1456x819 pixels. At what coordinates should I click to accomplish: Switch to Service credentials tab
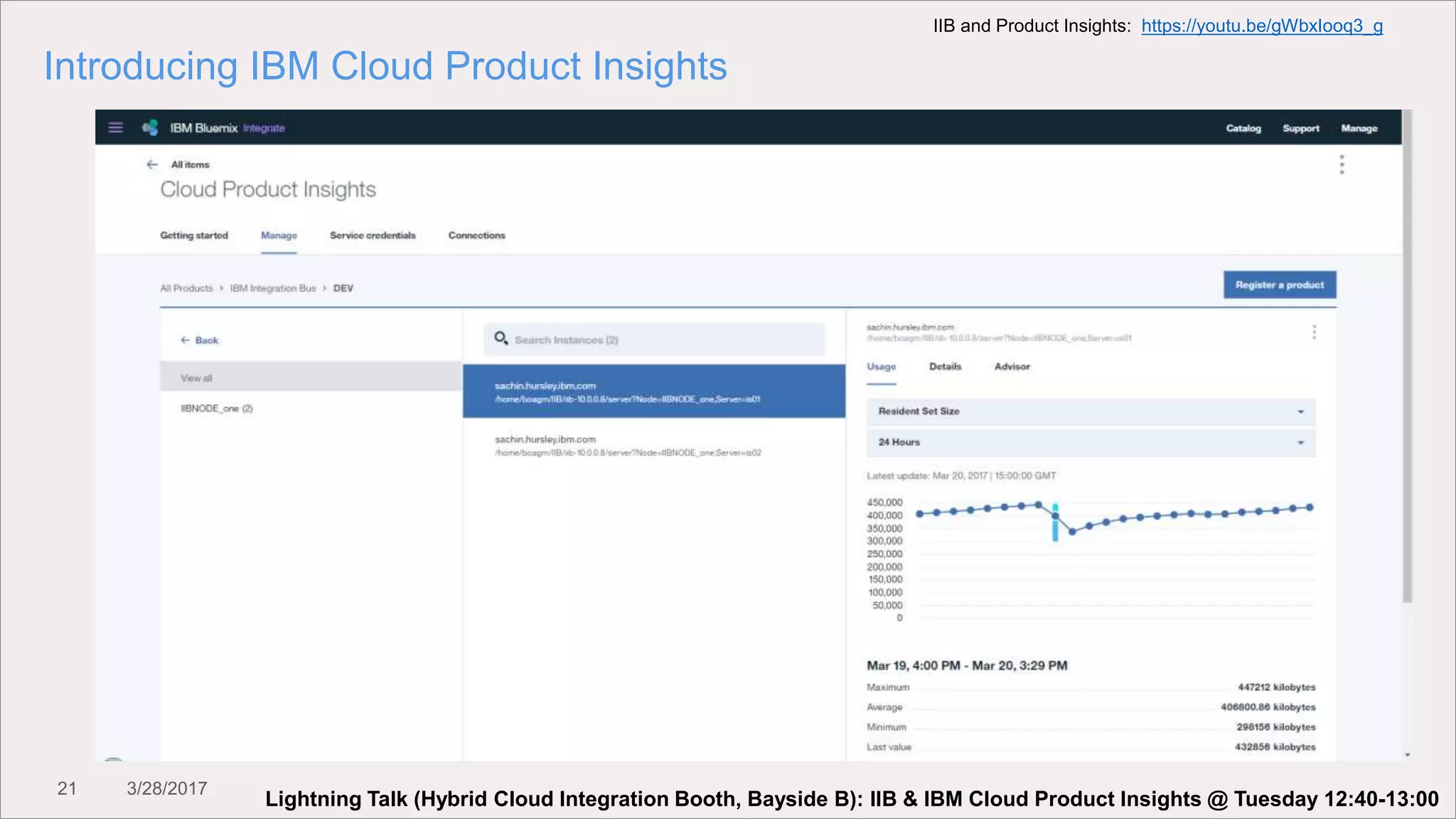373,235
